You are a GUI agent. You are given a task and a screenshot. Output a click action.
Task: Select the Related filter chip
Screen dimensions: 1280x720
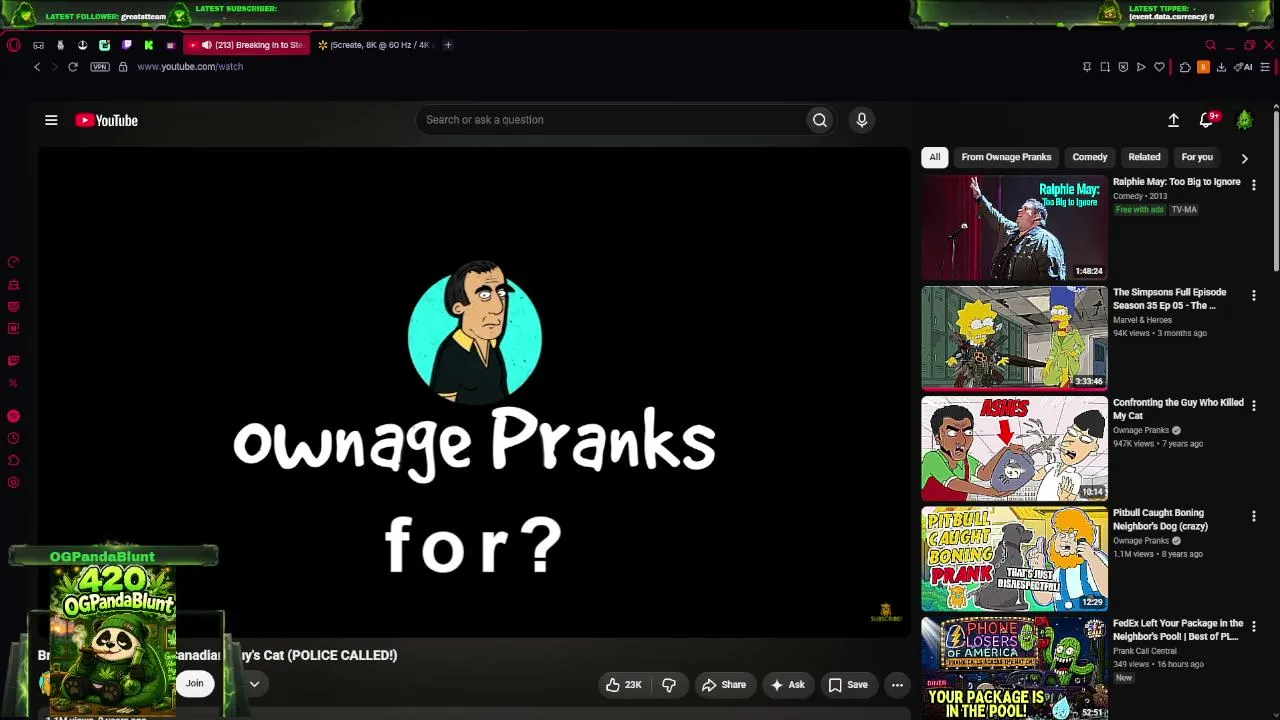click(x=1144, y=157)
